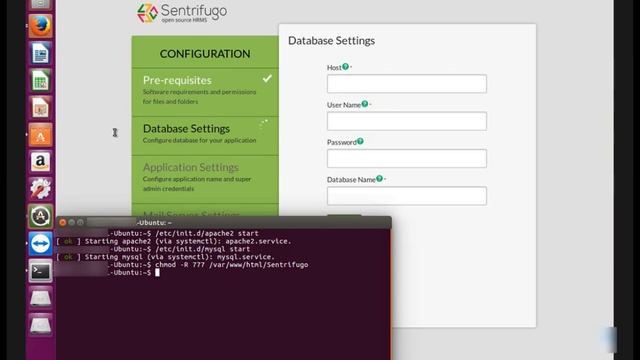
Task: Open Ubuntu Software Center icon
Action: [x=40, y=135]
